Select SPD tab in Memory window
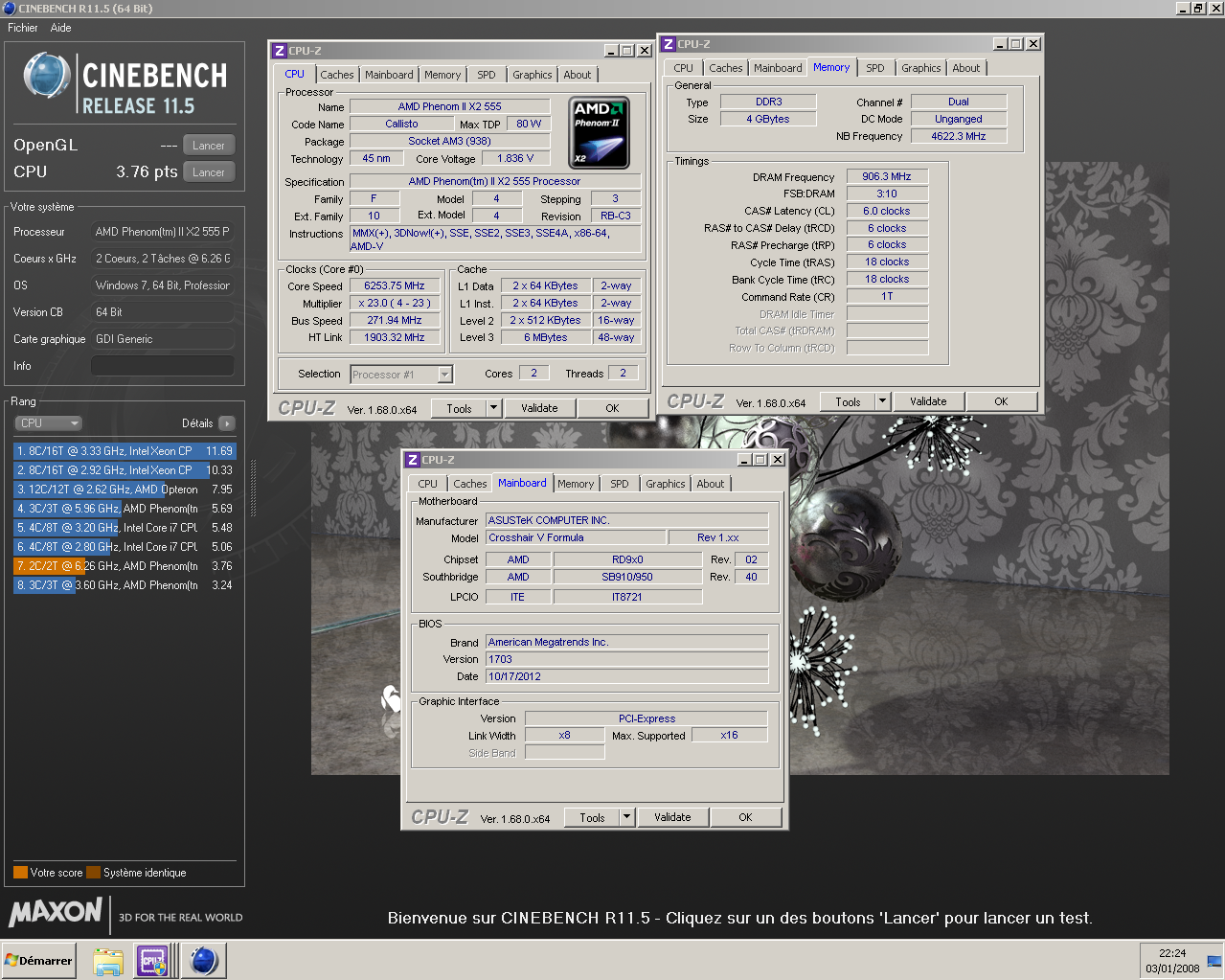The image size is (1225, 980). coord(875,68)
